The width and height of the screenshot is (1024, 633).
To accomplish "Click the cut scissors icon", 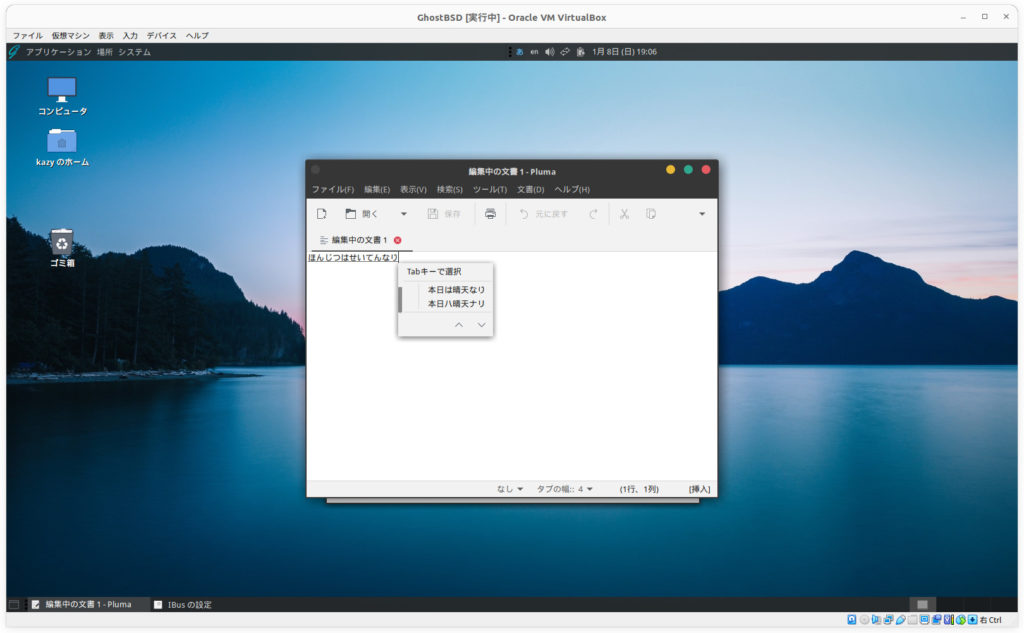I will tap(624, 214).
